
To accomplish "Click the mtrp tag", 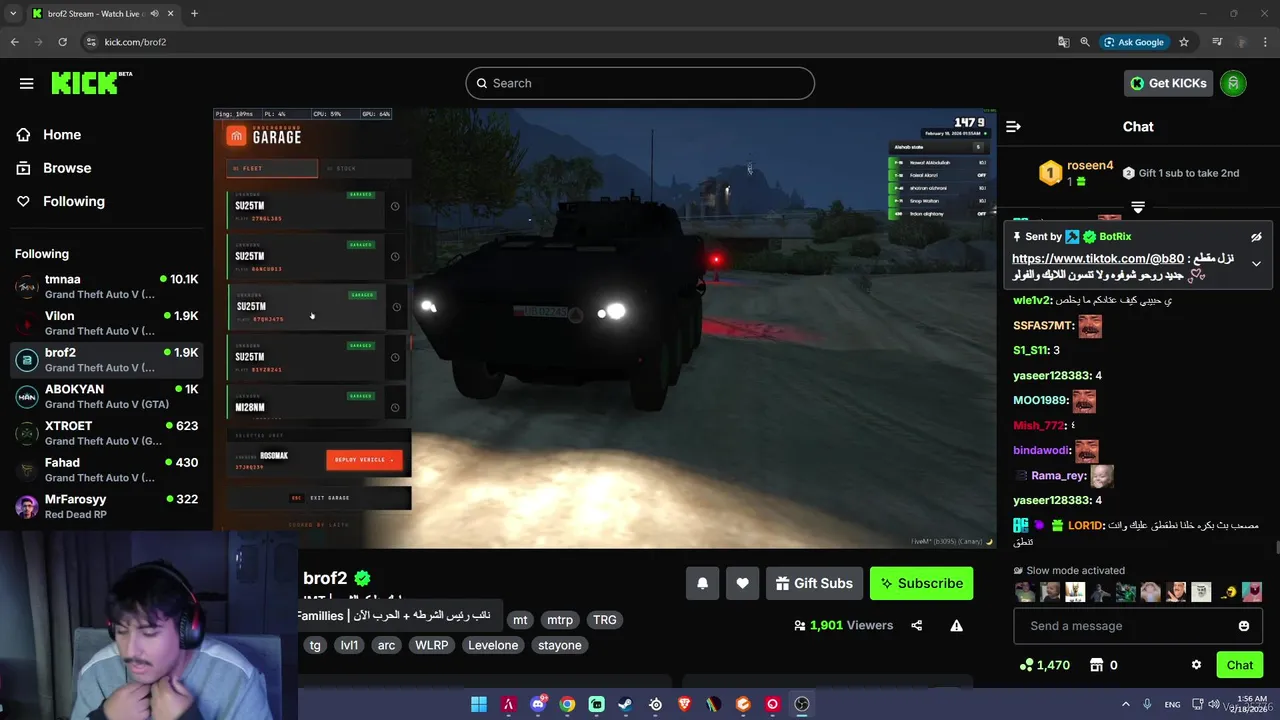I will [x=560, y=620].
